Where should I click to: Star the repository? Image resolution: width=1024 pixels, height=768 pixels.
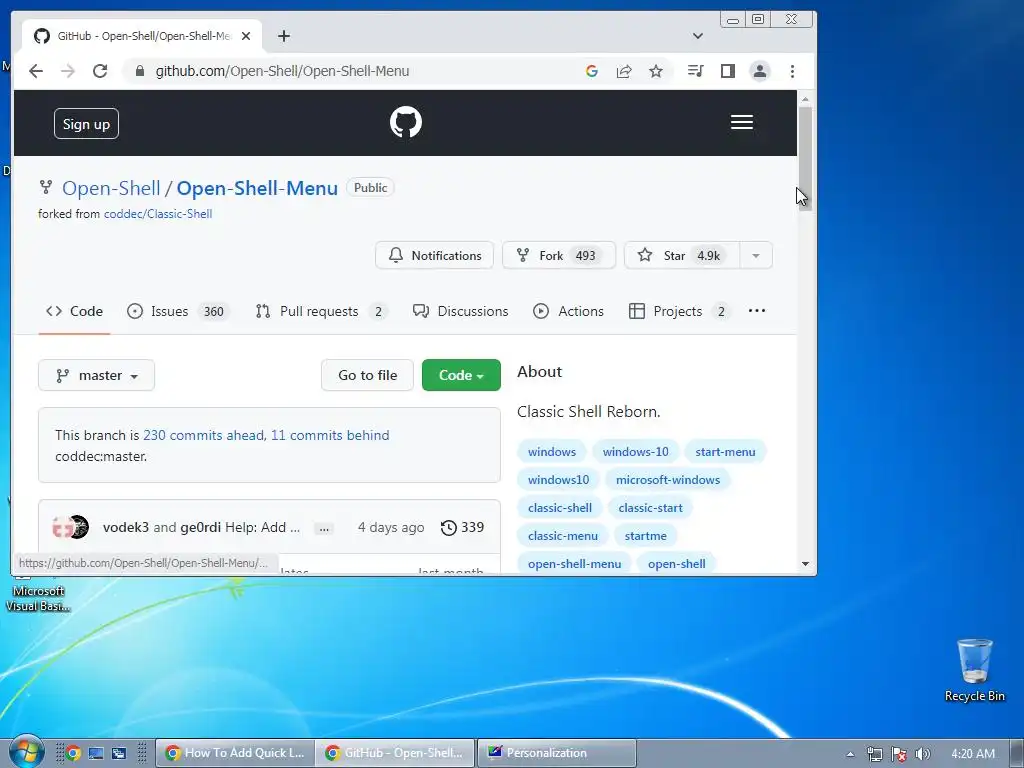coord(682,255)
